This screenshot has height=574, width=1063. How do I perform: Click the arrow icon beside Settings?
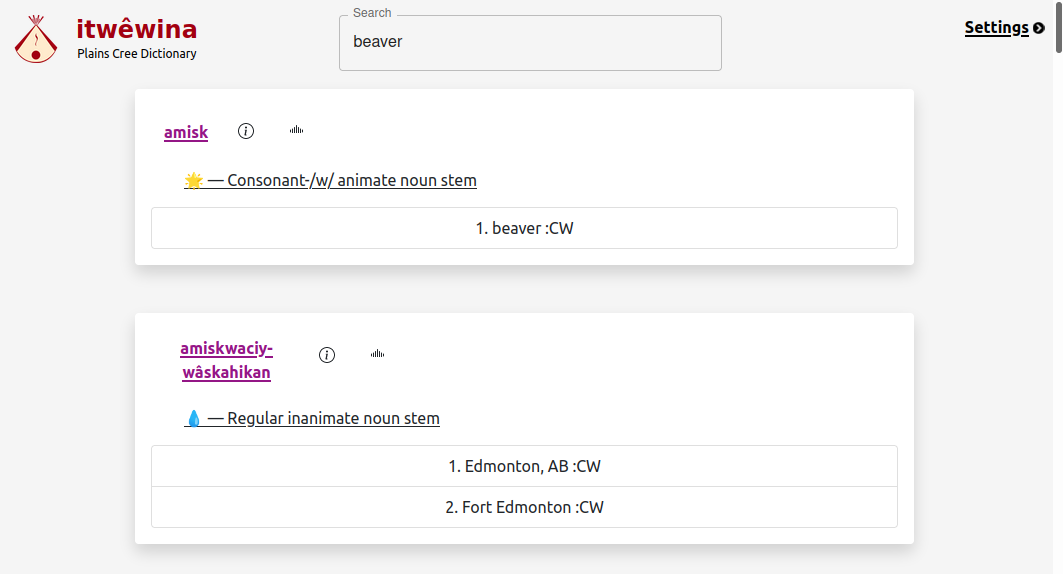pyautogui.click(x=1039, y=28)
